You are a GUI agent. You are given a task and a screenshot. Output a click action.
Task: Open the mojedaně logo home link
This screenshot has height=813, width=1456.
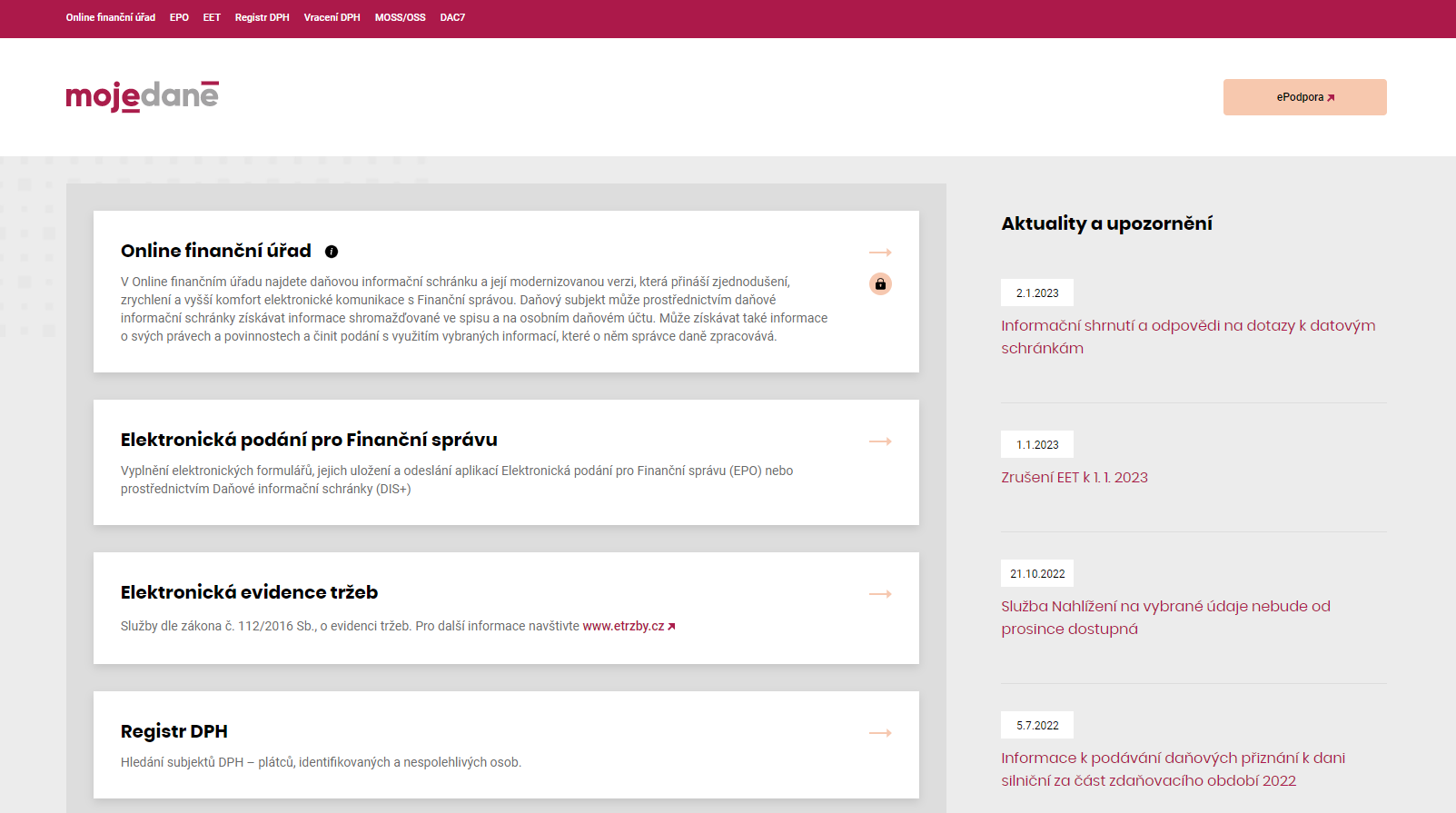click(x=143, y=96)
